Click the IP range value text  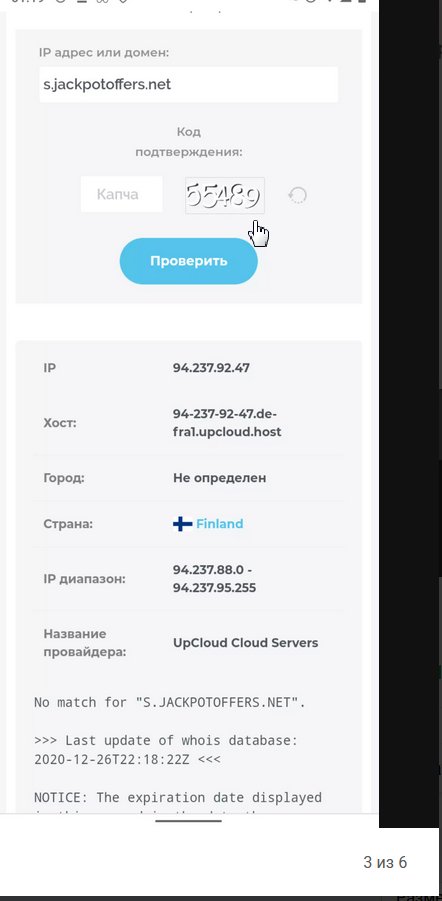214,579
